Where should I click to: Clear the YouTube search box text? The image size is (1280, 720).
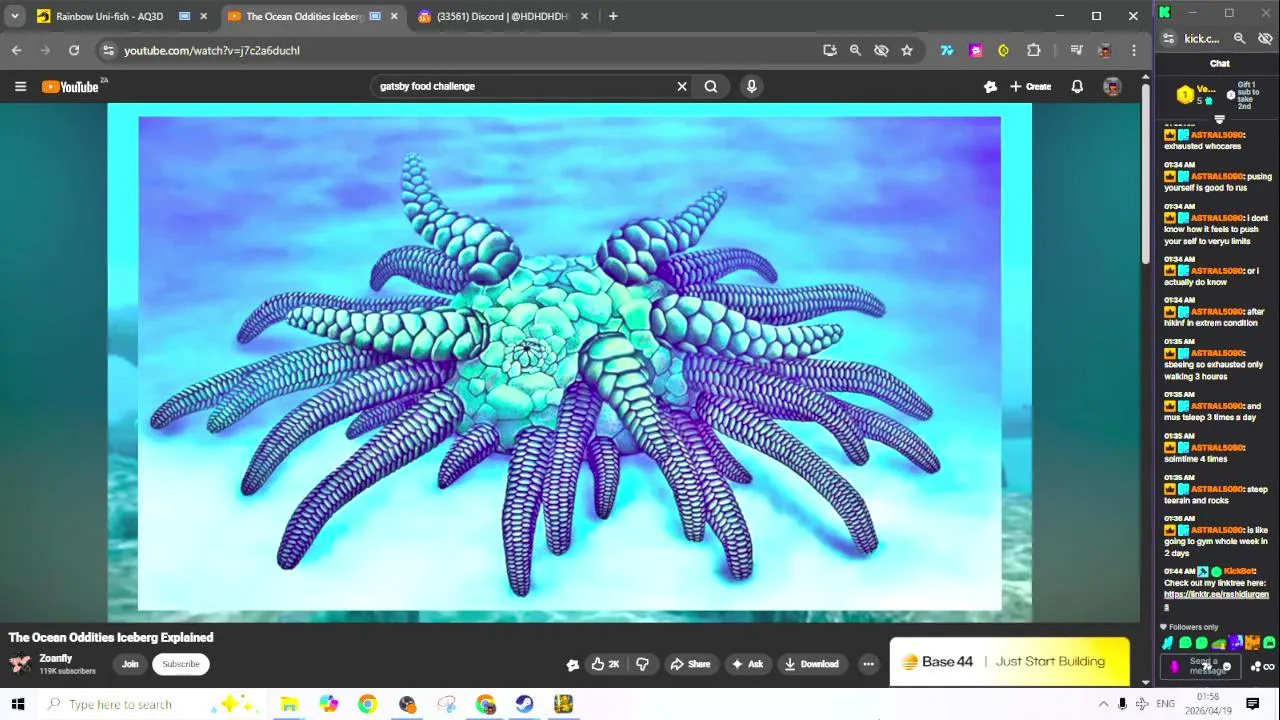(x=682, y=86)
